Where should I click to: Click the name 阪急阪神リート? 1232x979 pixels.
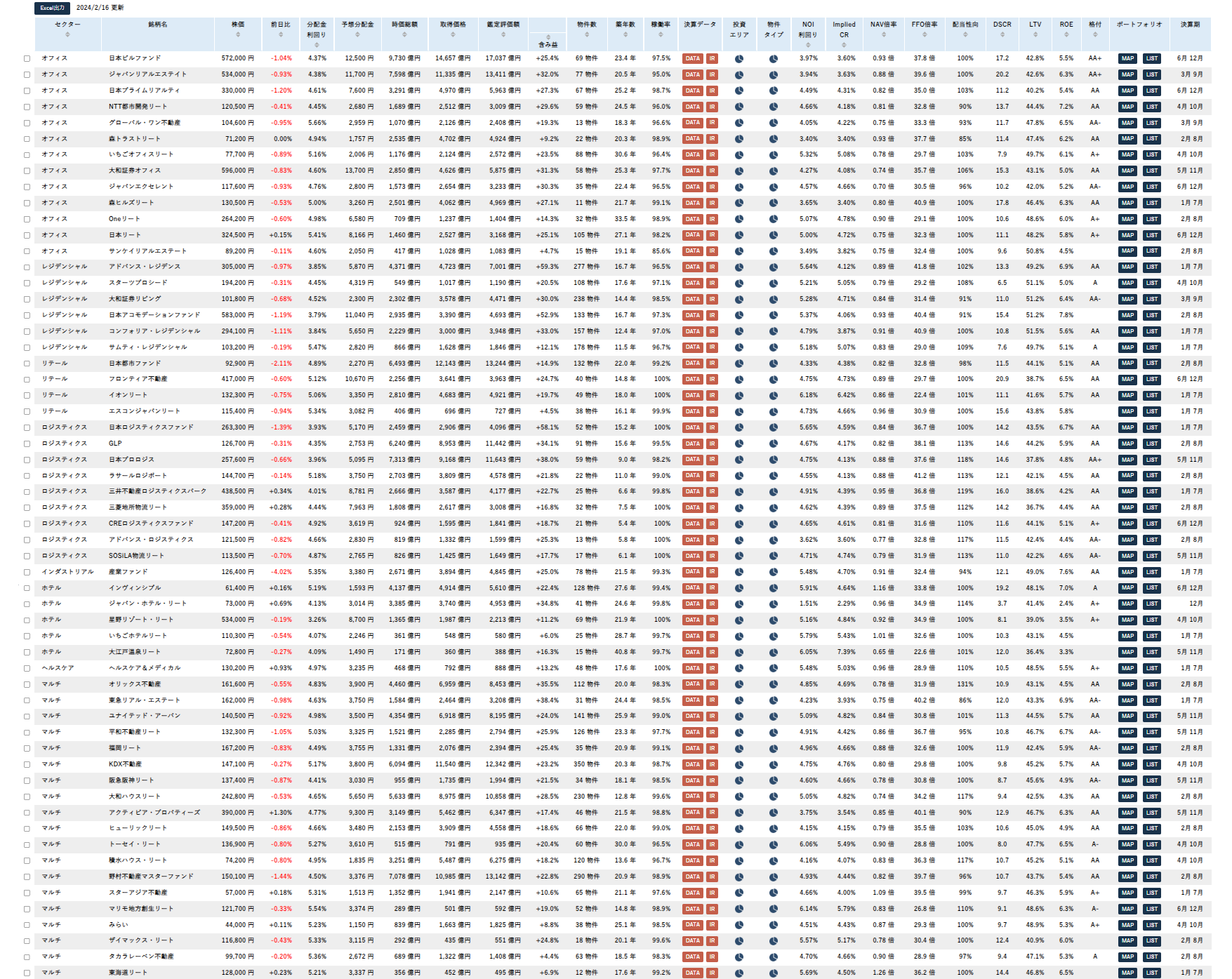[131, 780]
